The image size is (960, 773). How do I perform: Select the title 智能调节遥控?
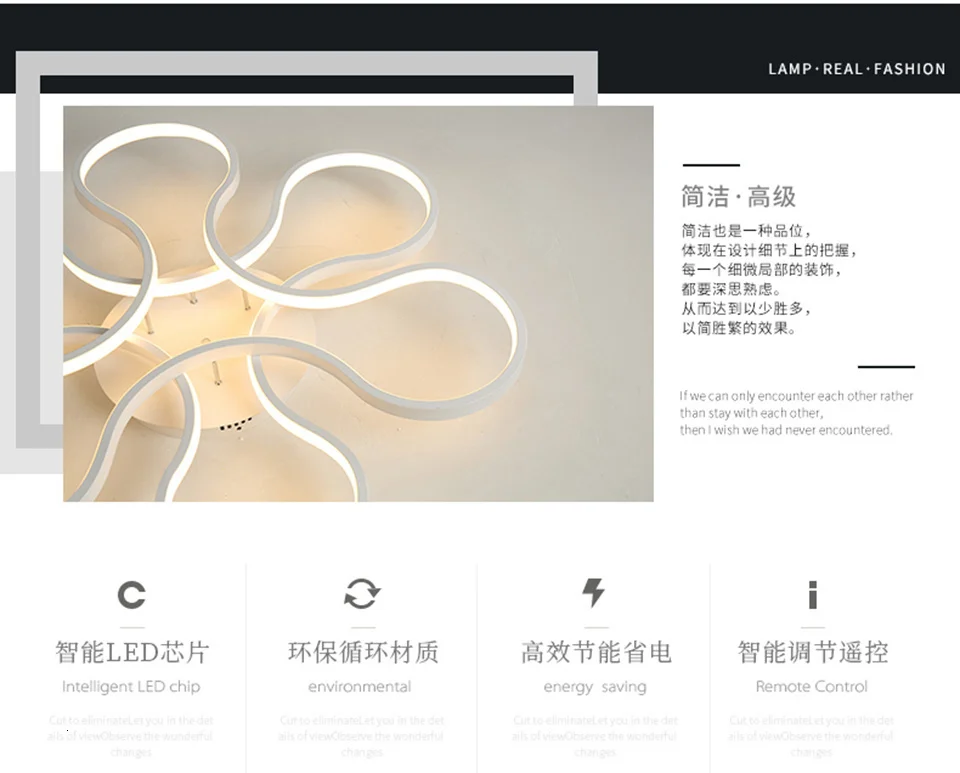click(812, 652)
